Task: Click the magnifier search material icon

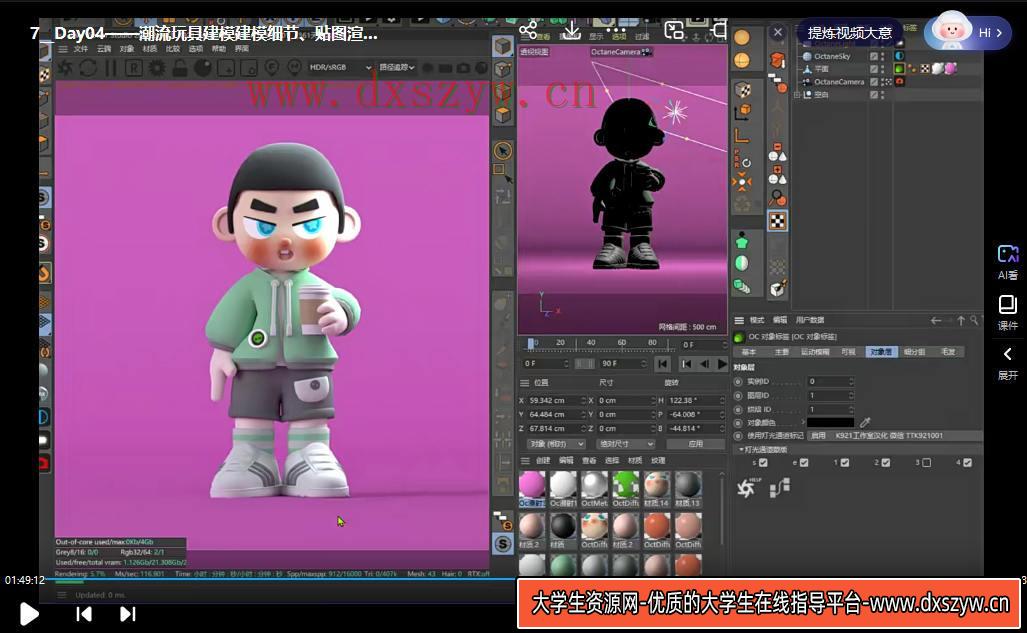Action: pos(777,197)
